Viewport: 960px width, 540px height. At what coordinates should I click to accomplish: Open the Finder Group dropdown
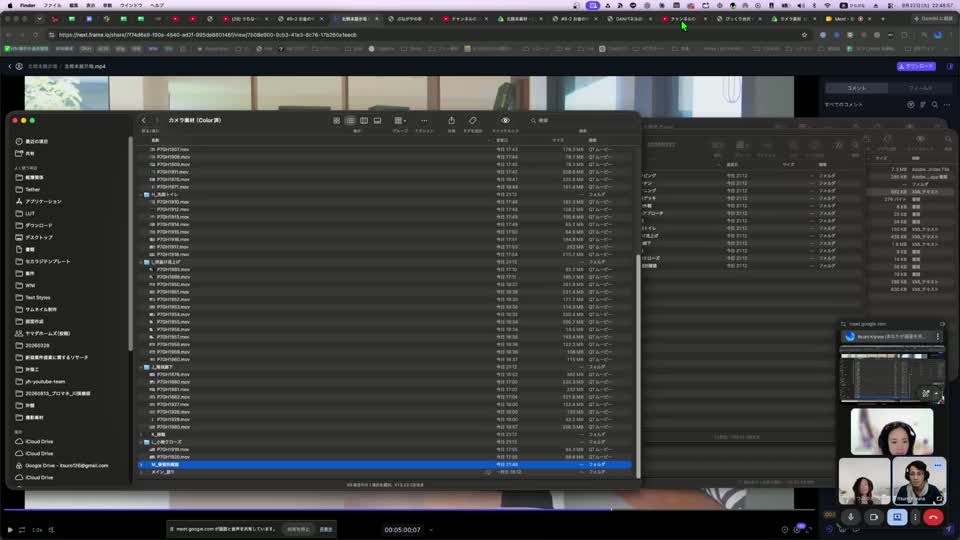(x=400, y=121)
